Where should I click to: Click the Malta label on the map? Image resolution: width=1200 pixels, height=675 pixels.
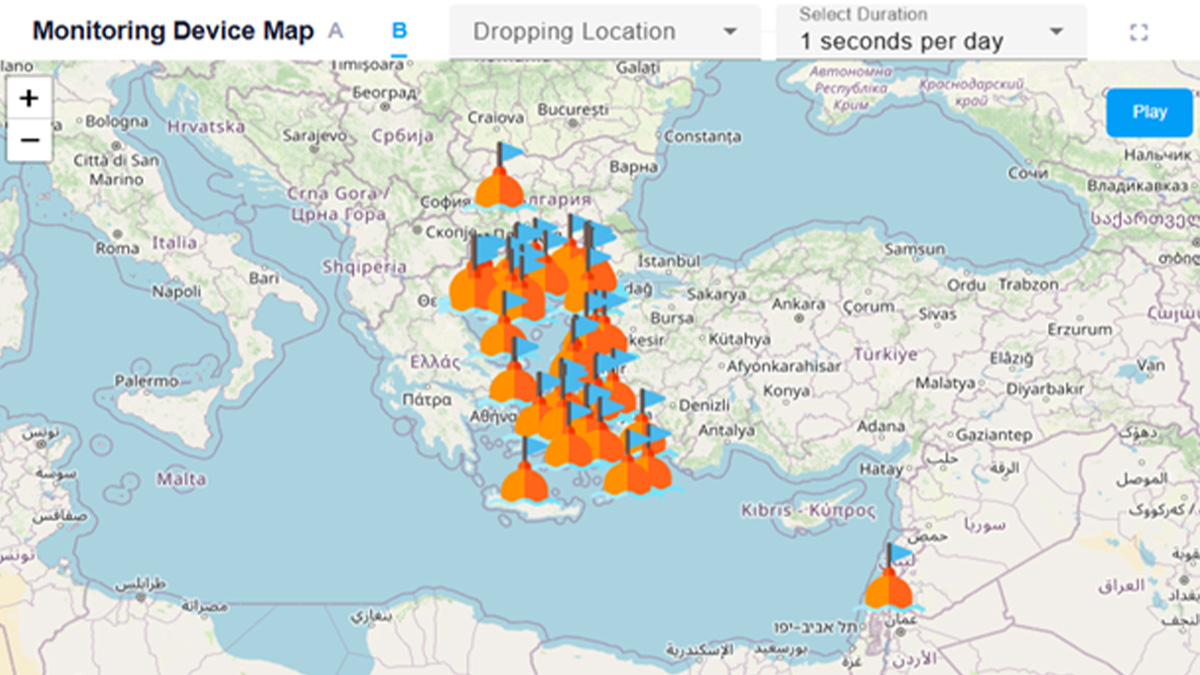(x=181, y=479)
